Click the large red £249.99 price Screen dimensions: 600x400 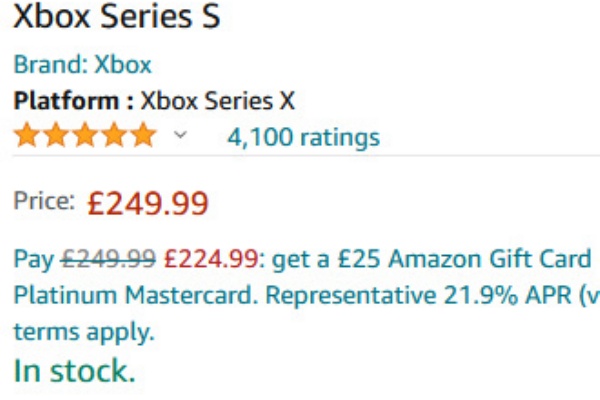point(148,204)
